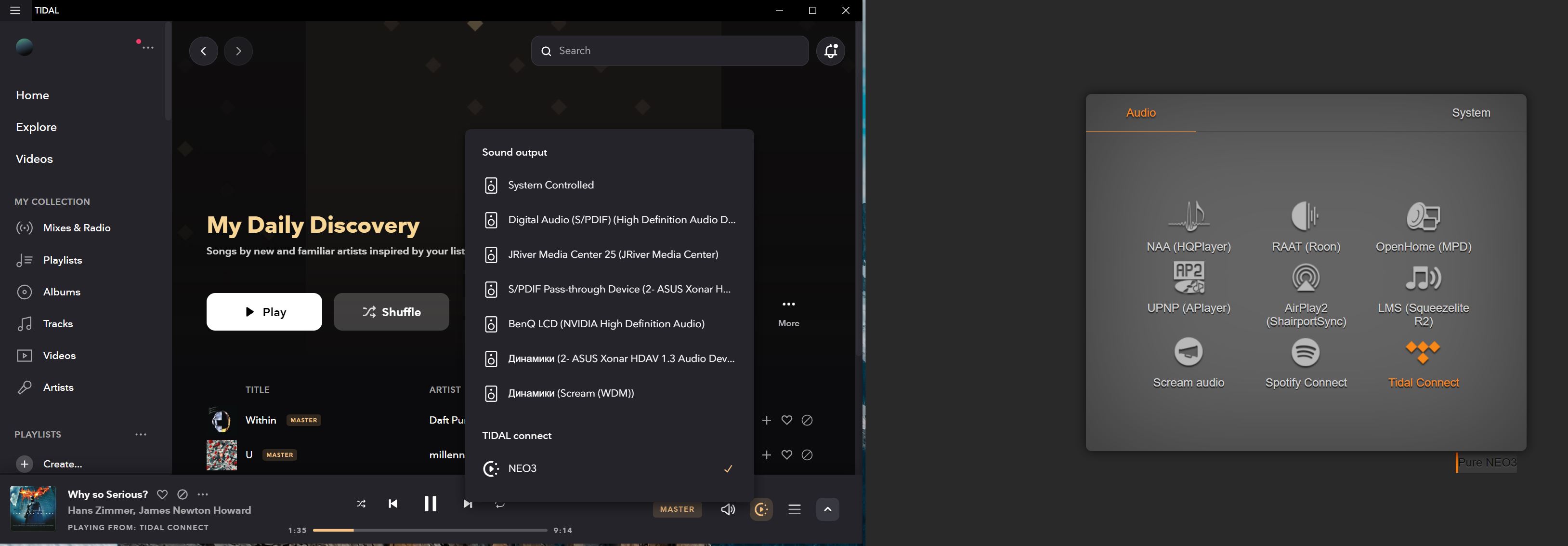Click the Tidal Connect icon in Audio panel
This screenshot has width=1568, height=546.
pyautogui.click(x=1423, y=353)
